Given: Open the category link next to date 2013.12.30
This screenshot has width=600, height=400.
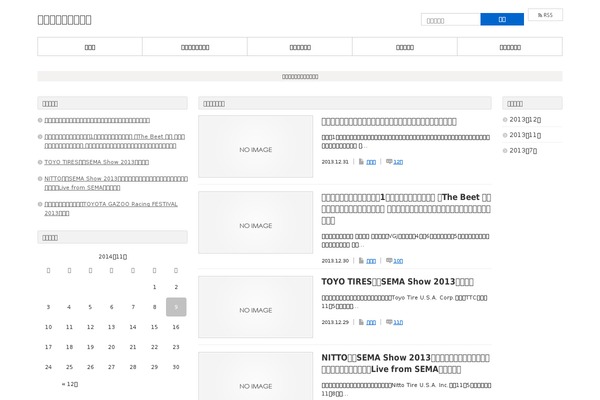Looking at the screenshot, I should 371,261.
